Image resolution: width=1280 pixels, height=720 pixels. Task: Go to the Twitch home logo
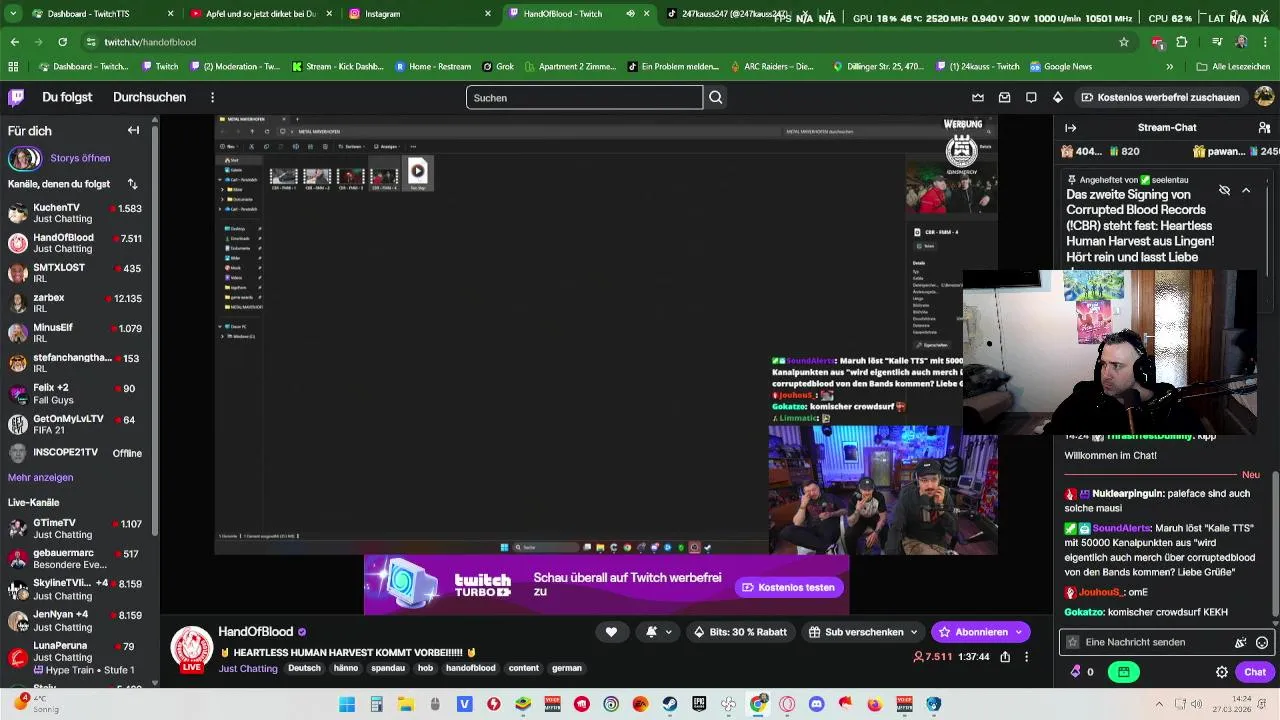pyautogui.click(x=16, y=97)
